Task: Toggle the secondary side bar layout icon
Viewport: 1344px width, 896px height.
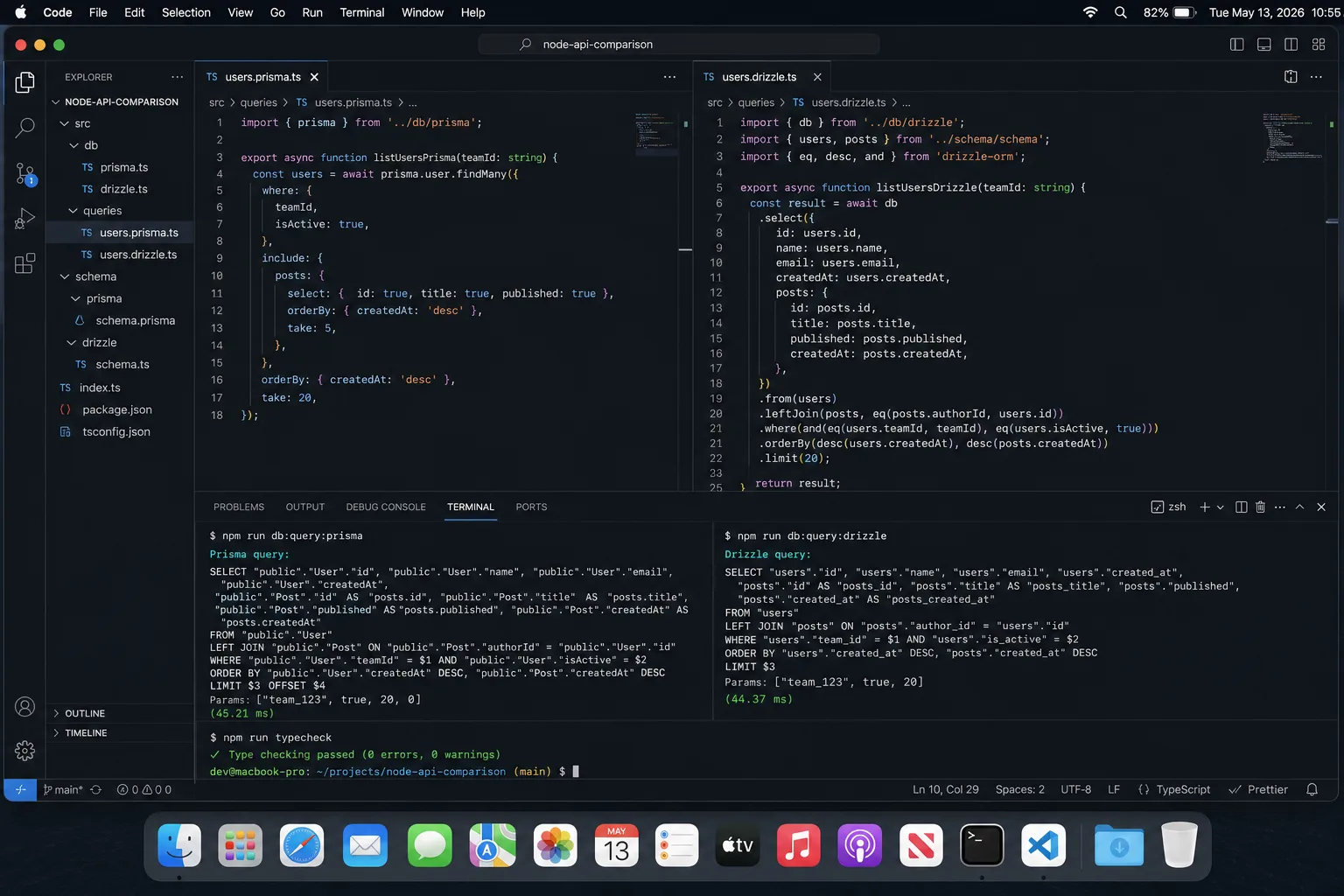Action: point(1291,45)
